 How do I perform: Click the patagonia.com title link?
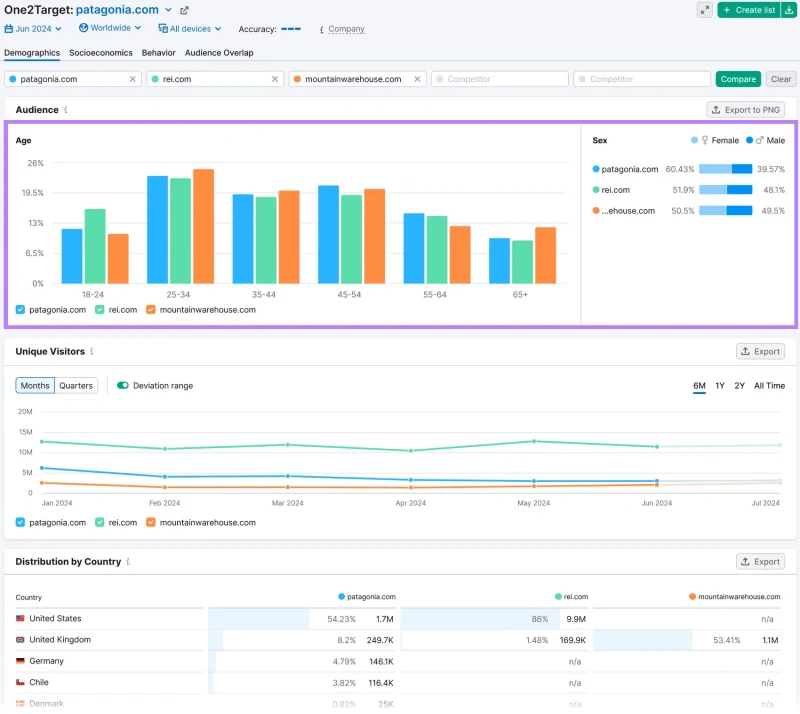click(x=117, y=10)
